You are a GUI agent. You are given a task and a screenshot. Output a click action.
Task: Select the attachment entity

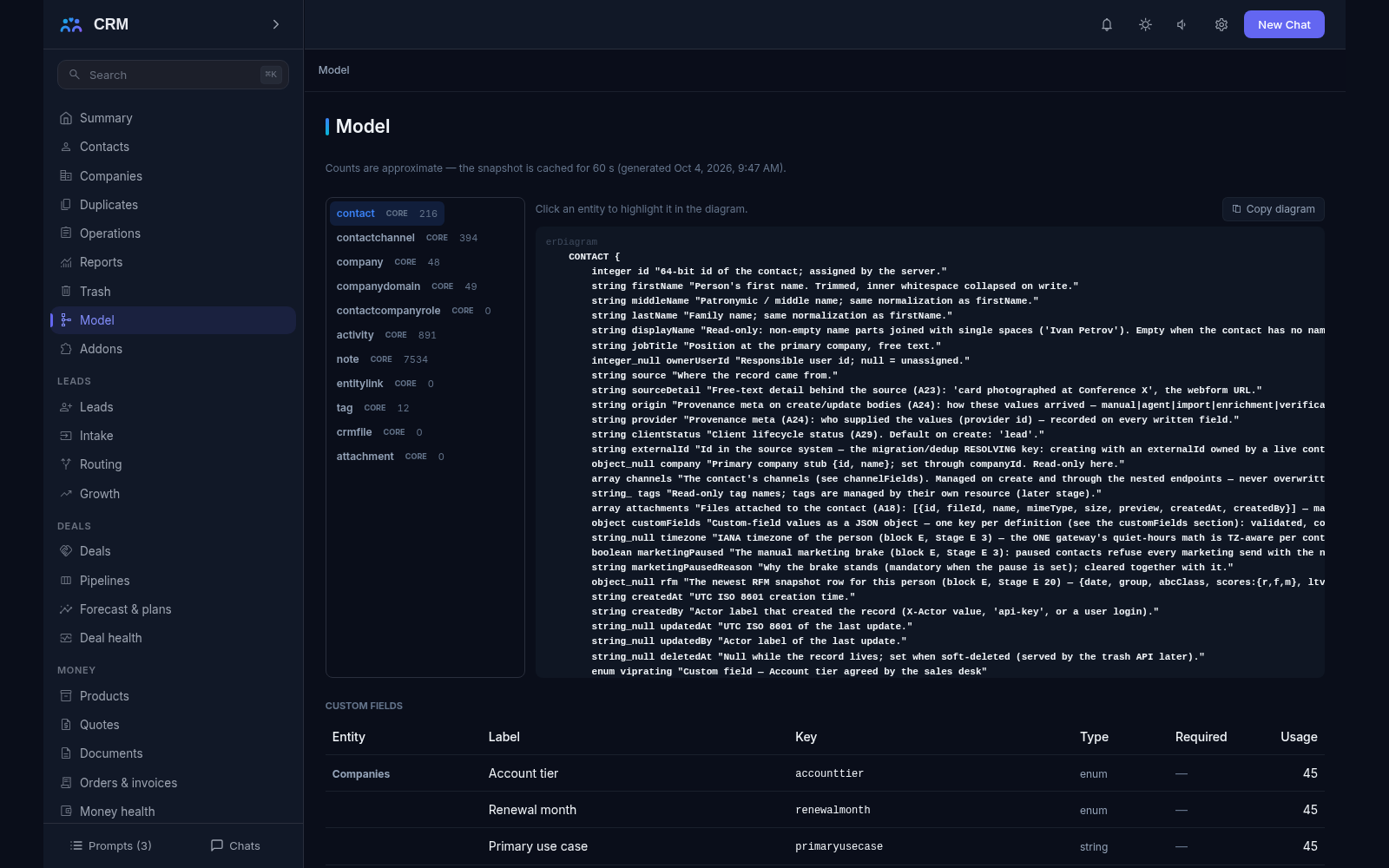pyautogui.click(x=391, y=457)
